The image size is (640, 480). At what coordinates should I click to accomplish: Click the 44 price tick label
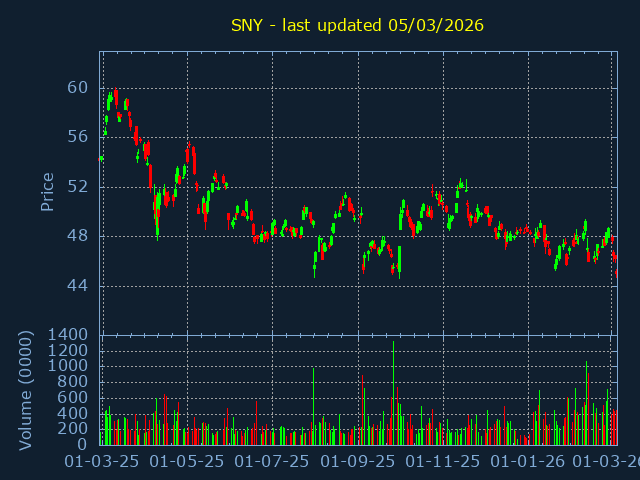coord(78,286)
